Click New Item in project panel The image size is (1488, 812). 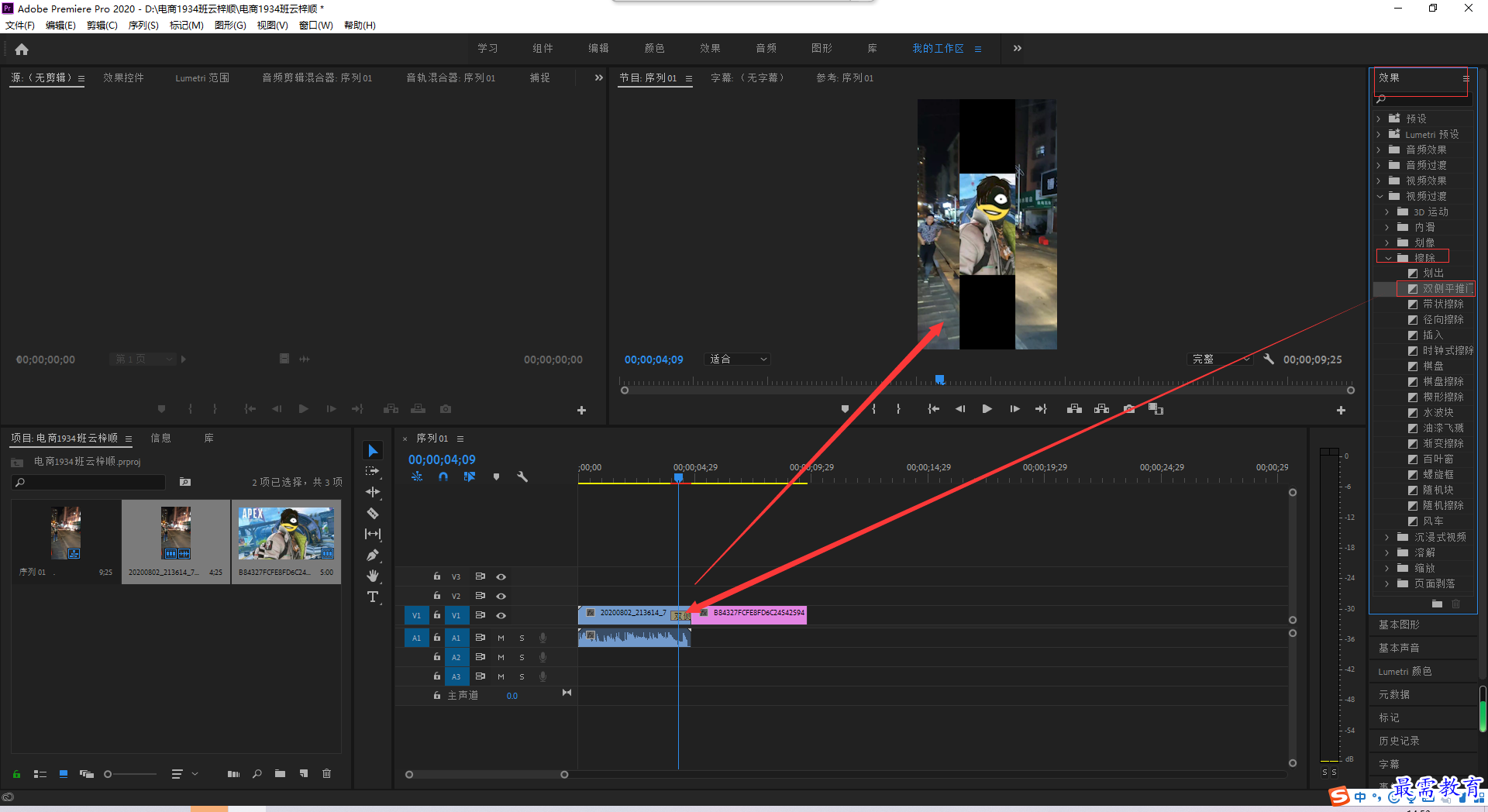(304, 773)
